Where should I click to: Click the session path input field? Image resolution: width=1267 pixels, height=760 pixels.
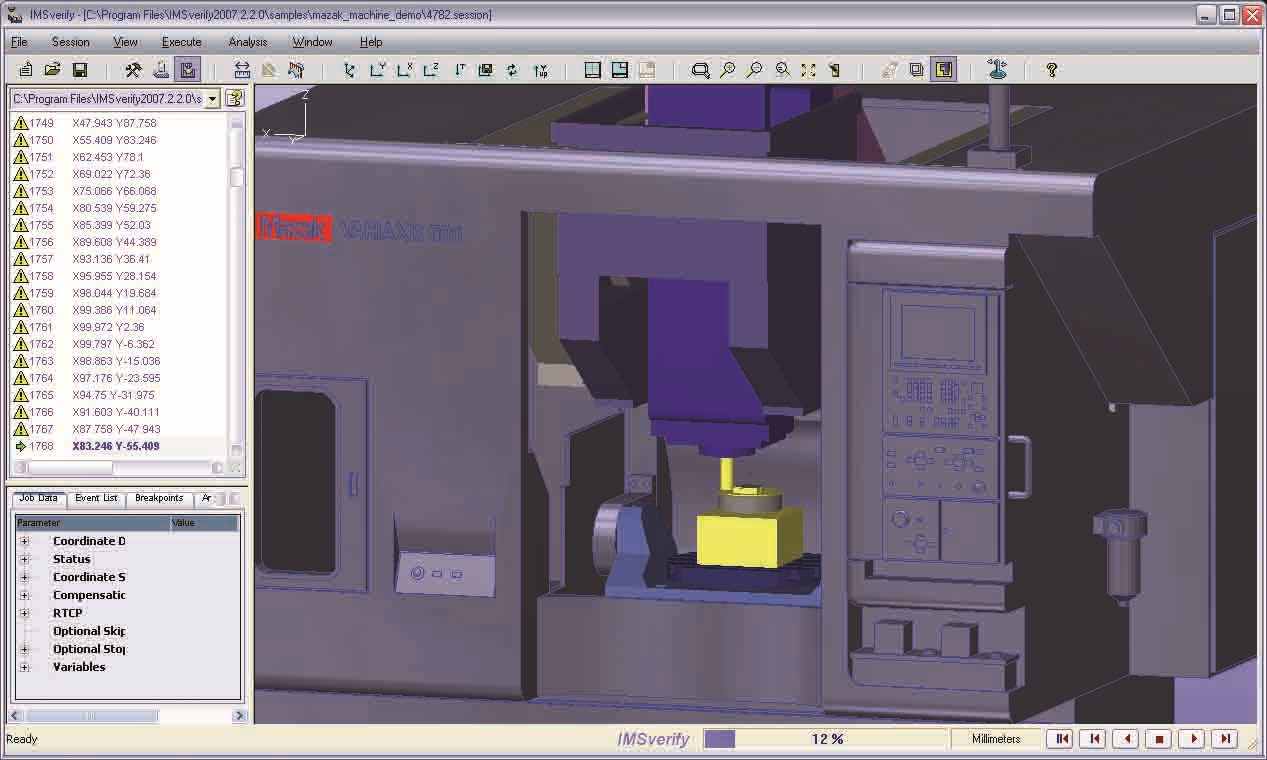pyautogui.click(x=107, y=99)
